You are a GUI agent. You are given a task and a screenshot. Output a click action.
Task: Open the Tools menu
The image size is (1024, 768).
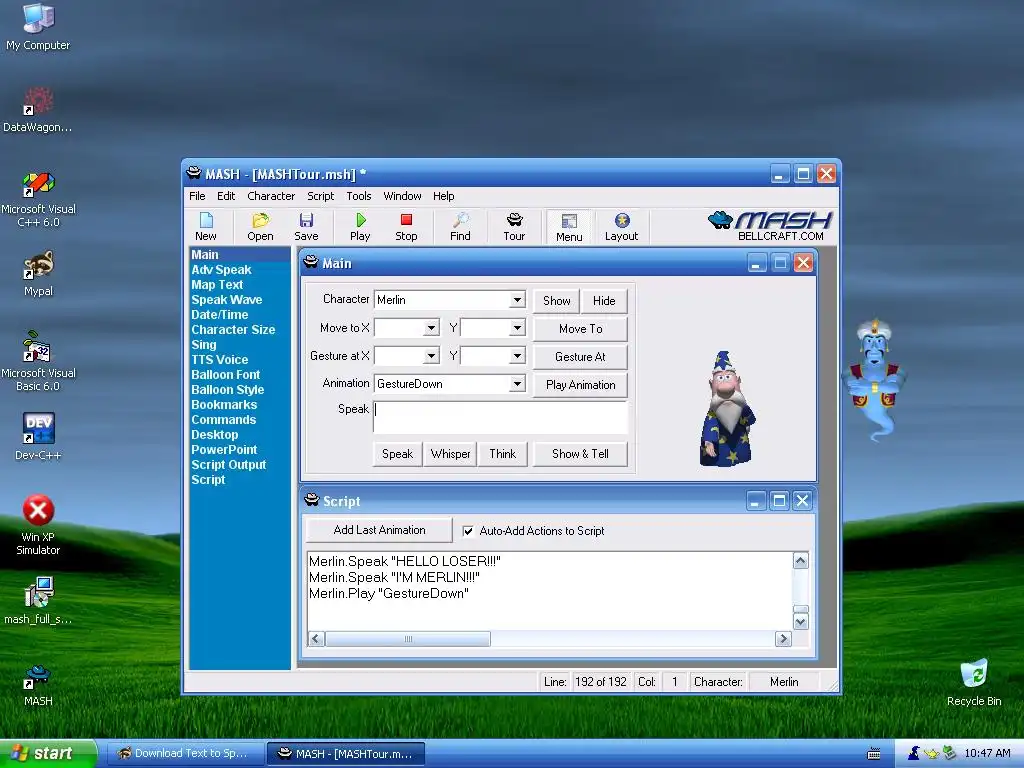[x=359, y=196]
